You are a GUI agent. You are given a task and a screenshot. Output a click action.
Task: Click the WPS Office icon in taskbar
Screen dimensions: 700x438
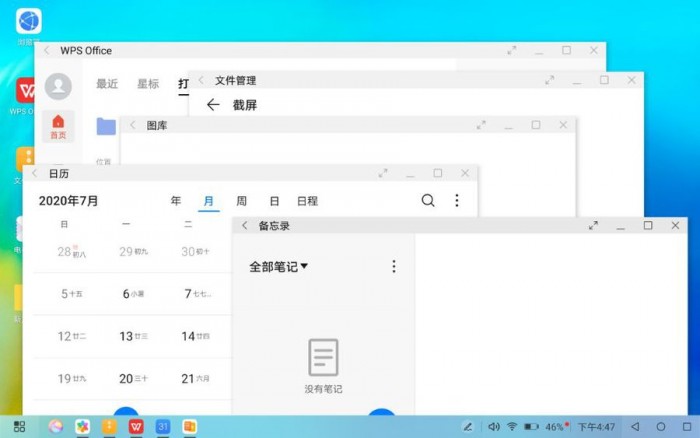[135, 427]
